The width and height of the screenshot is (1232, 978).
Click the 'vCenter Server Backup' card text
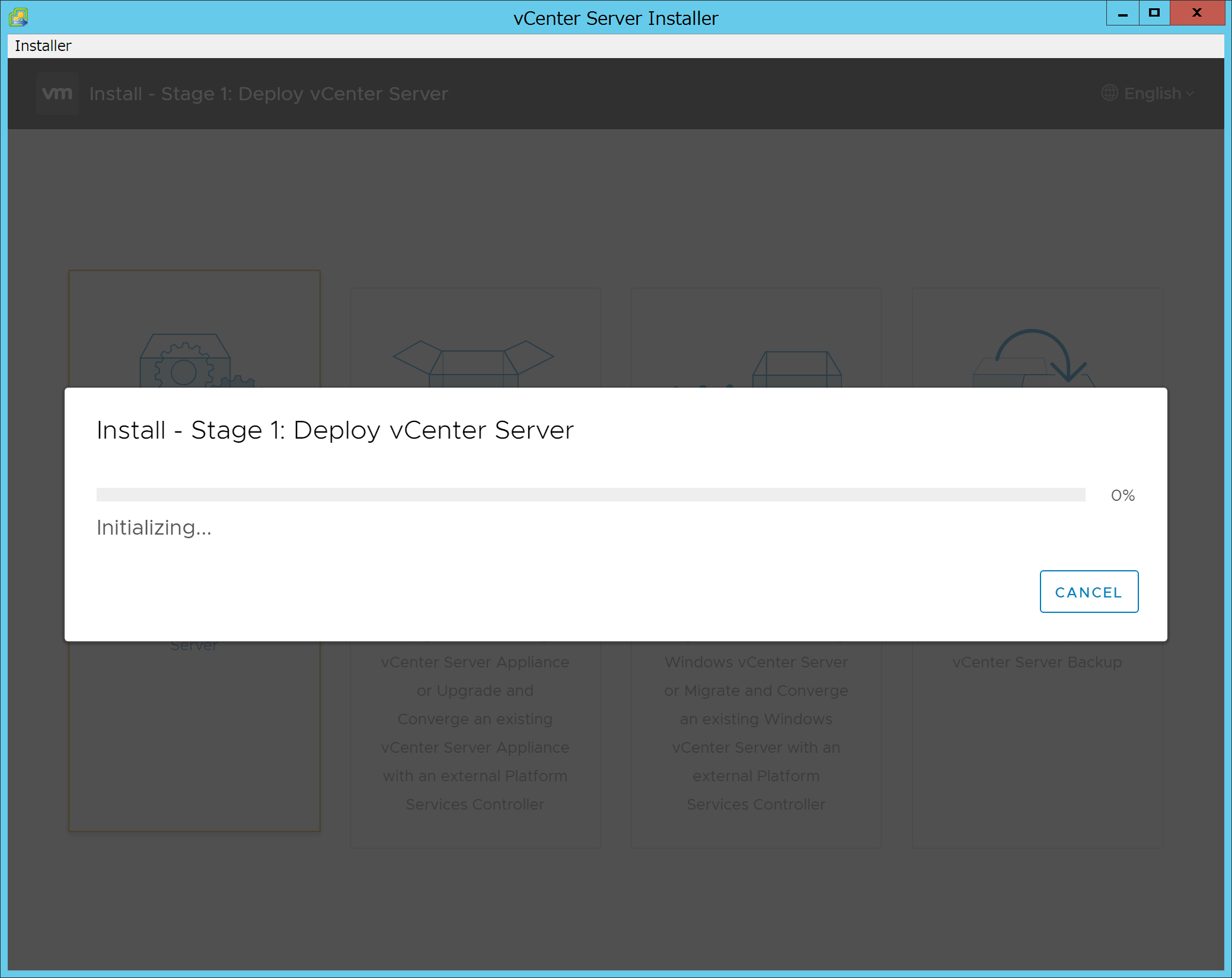pos(1037,662)
